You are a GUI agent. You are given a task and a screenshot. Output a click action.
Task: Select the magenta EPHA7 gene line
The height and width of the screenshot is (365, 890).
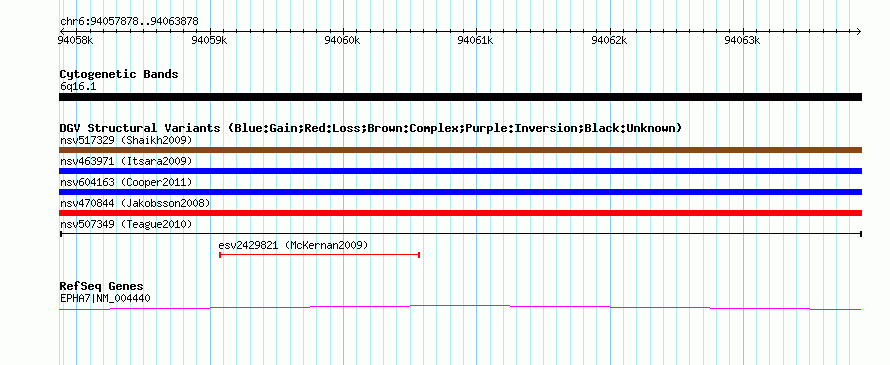[x=460, y=308]
